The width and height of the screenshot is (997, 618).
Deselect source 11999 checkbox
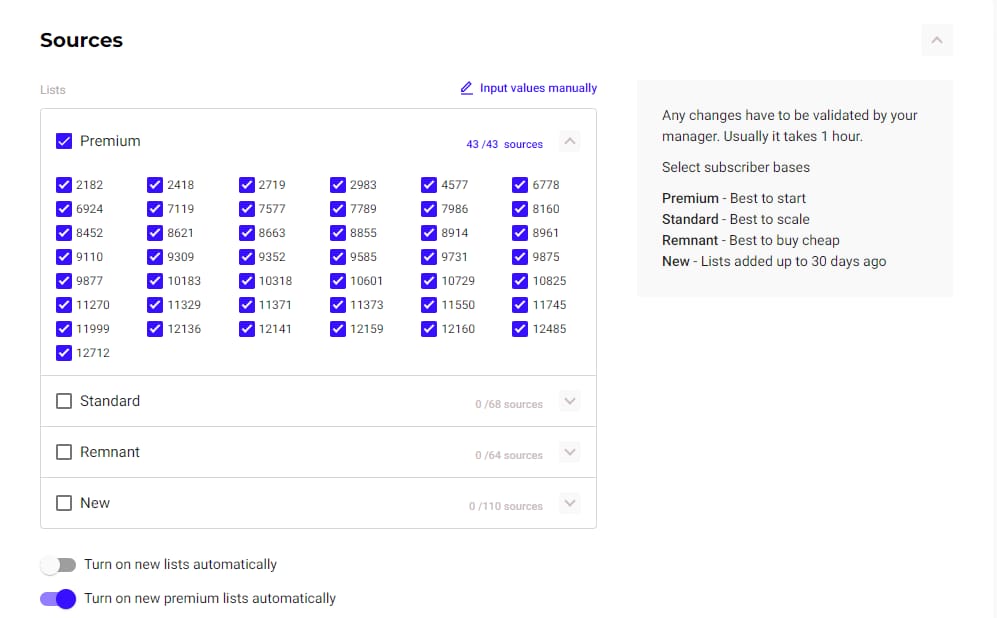[x=64, y=329]
